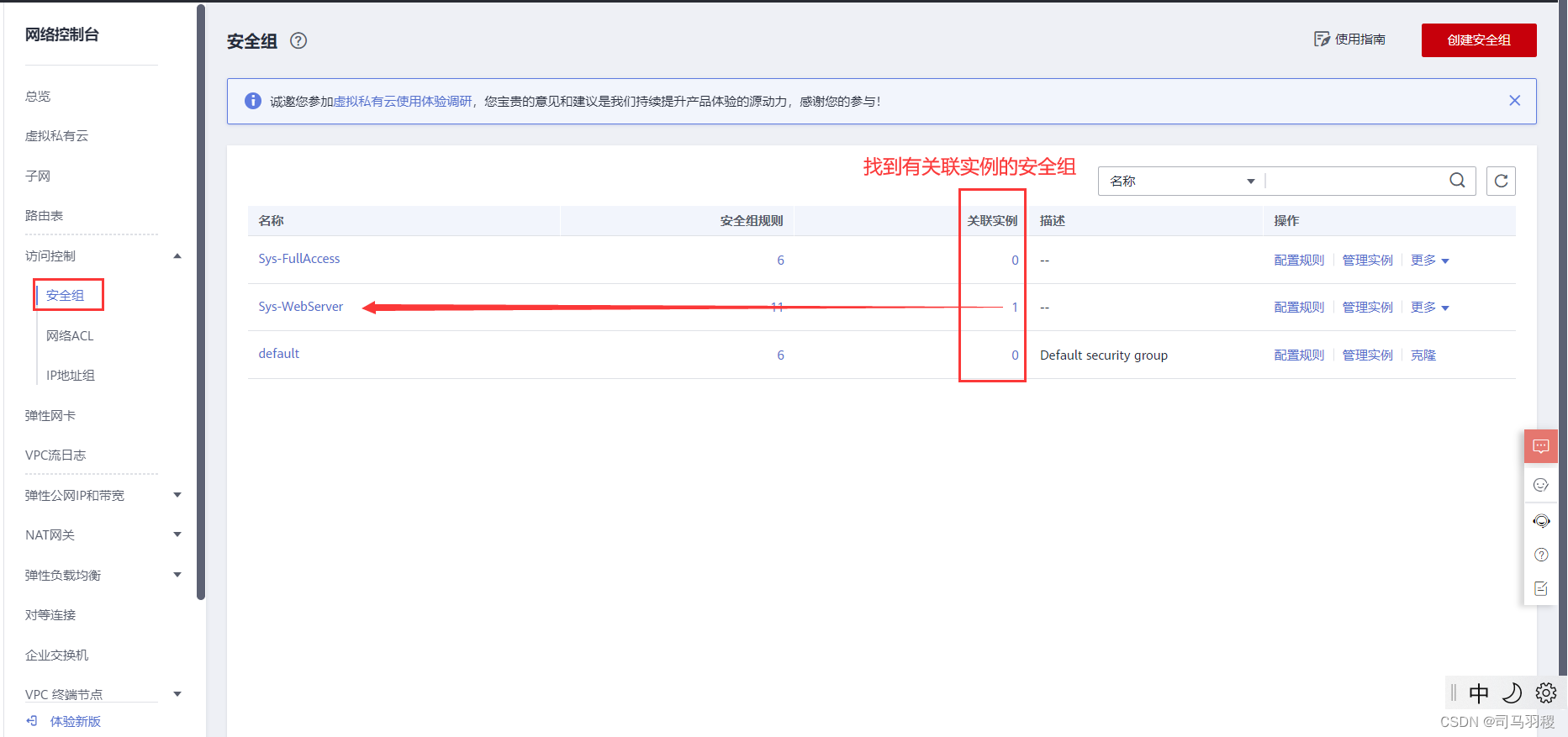Expand VPC 终端节点 section
Image resolution: width=1568 pixels, height=737 pixels.
click(177, 694)
